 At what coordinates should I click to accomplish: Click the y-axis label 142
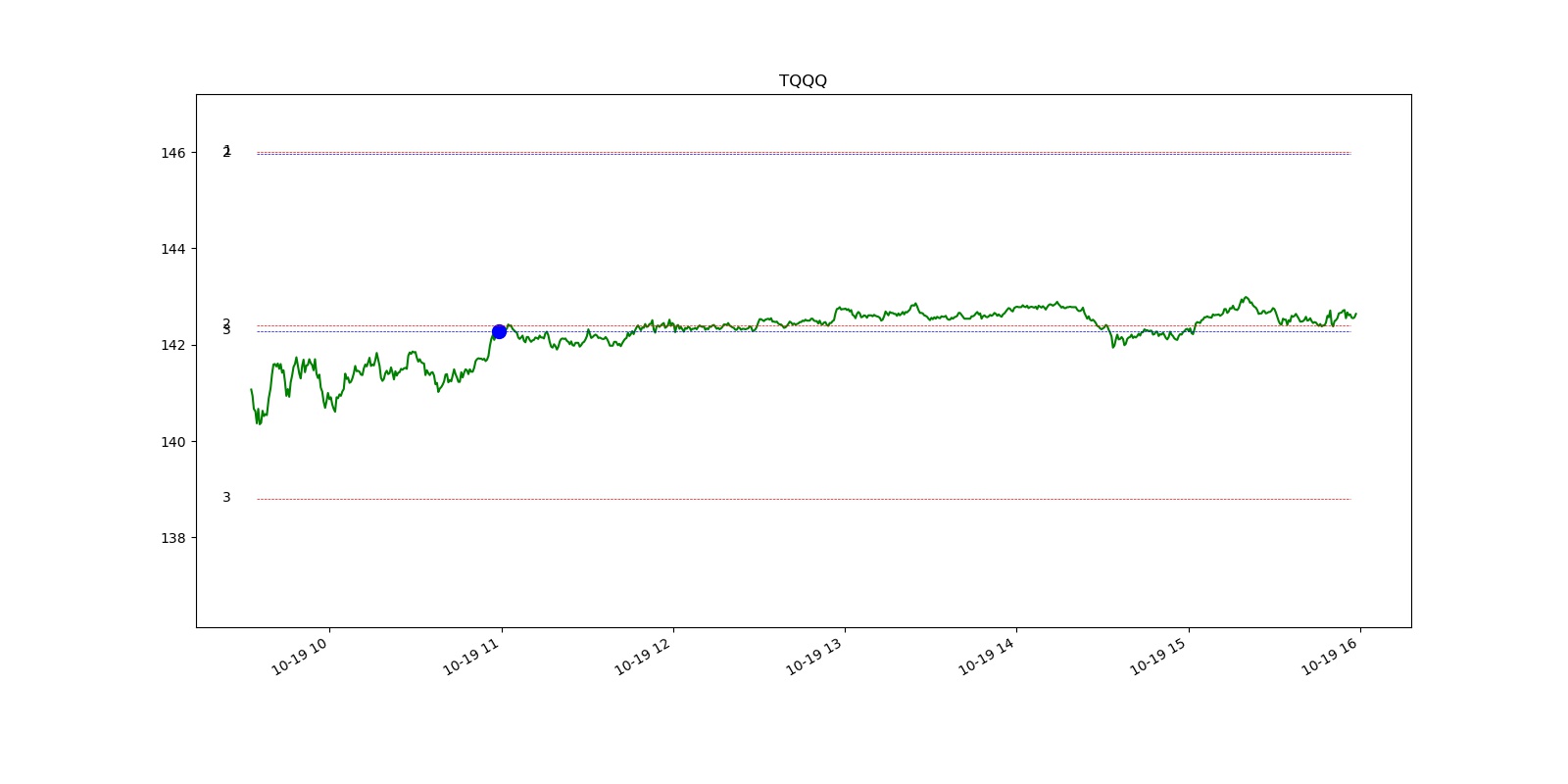172,345
